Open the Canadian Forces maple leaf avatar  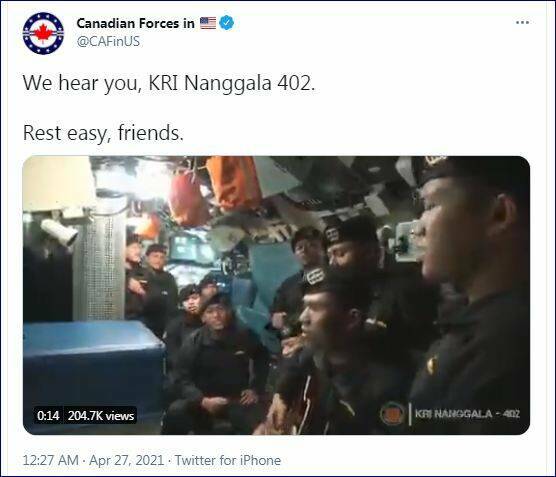pyautogui.click(x=43, y=33)
